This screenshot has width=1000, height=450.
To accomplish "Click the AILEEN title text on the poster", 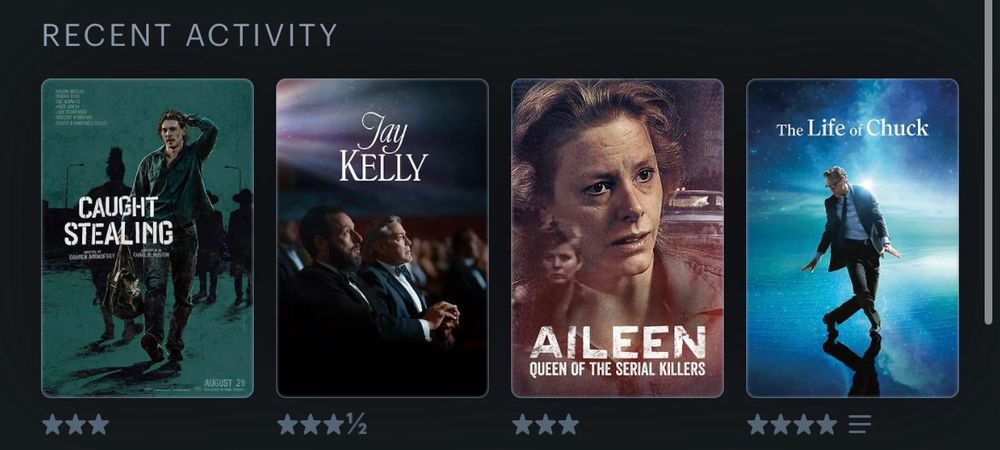I will tap(618, 342).
